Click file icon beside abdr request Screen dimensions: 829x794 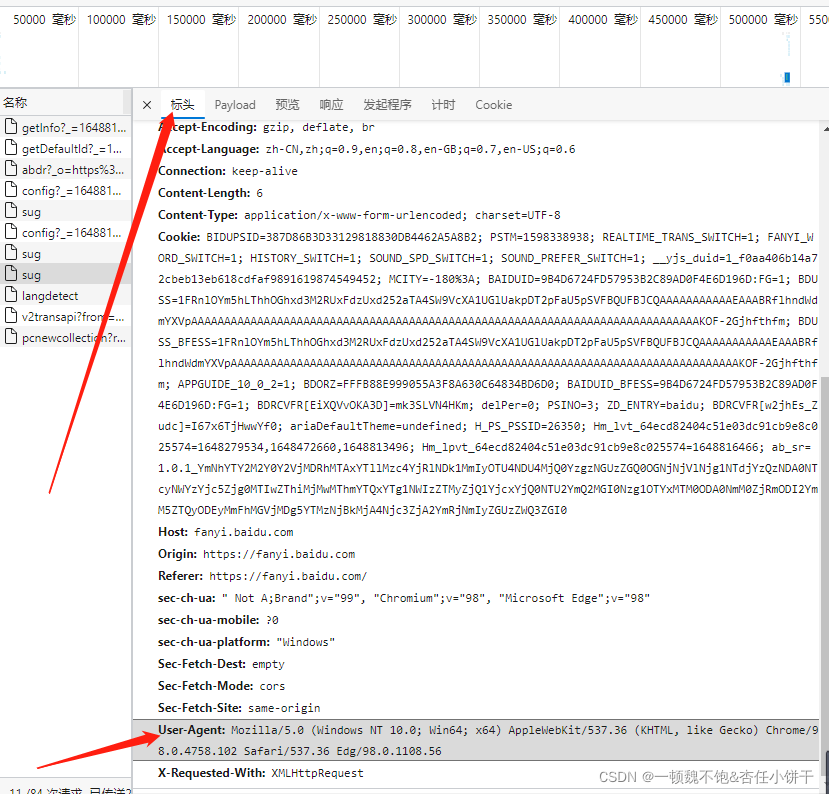(x=11, y=169)
